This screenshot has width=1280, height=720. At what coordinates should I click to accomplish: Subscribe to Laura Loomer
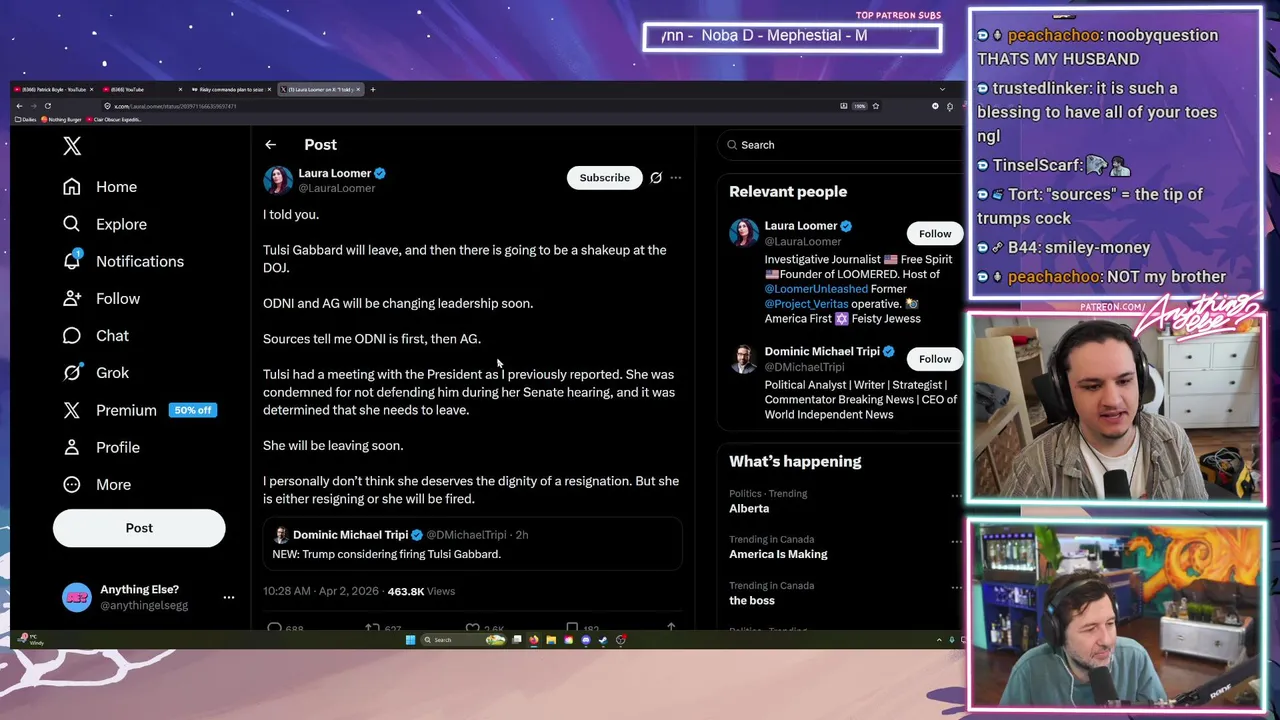604,177
